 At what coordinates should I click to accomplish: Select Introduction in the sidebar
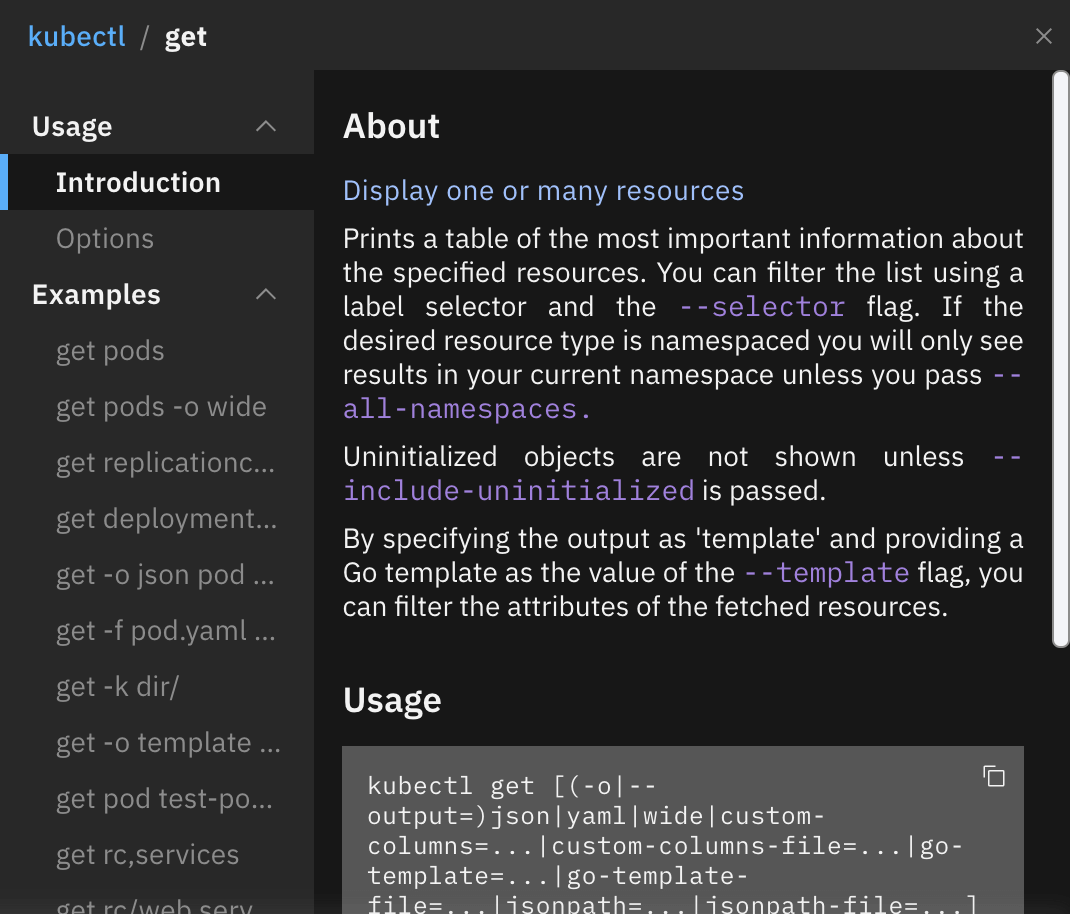click(x=157, y=182)
